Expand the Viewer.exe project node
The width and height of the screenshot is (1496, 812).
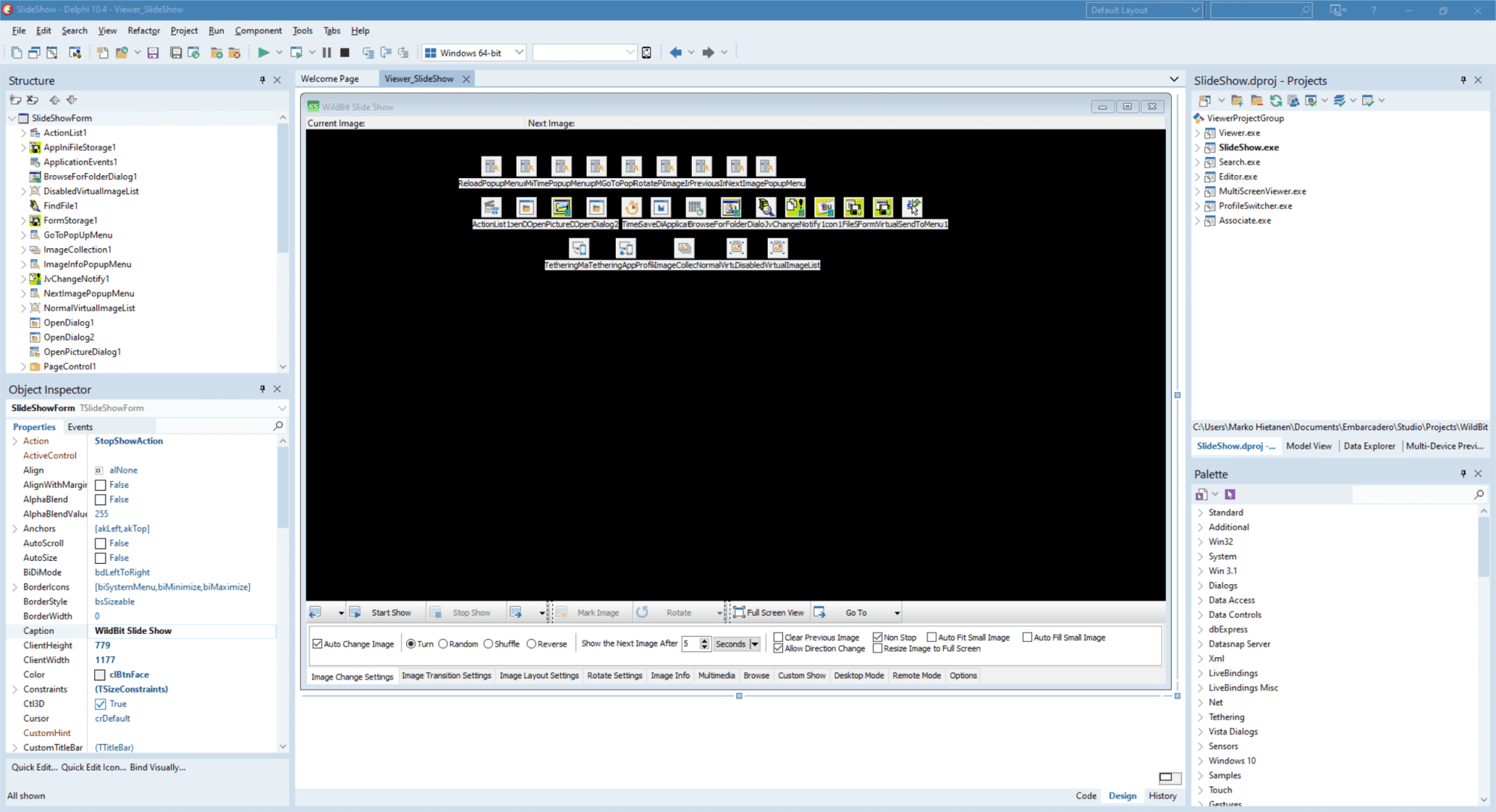coord(1197,133)
